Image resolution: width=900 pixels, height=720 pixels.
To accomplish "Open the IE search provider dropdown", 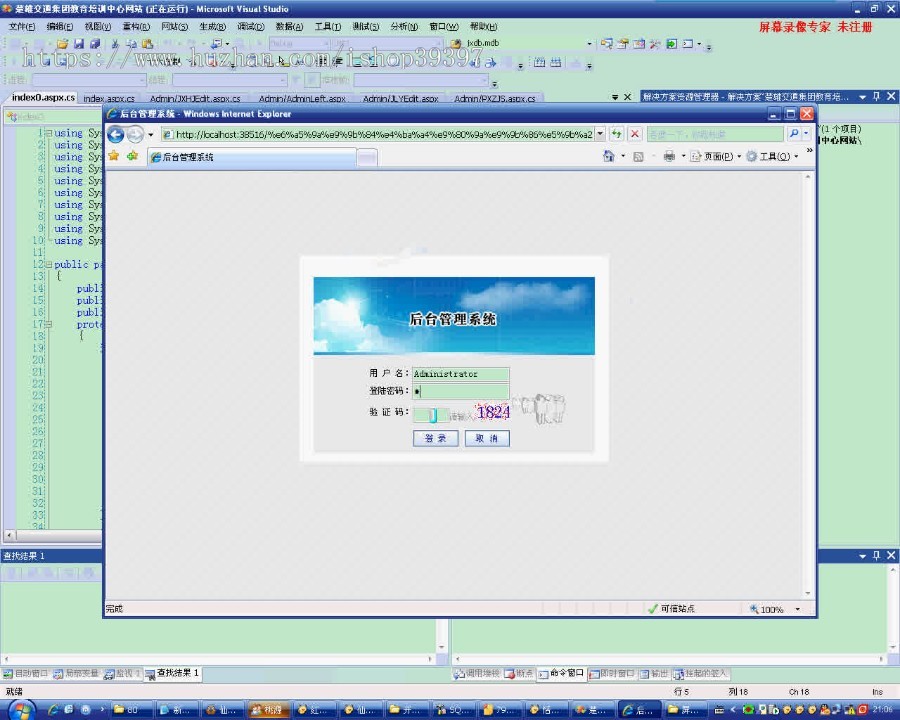I will click(806, 134).
